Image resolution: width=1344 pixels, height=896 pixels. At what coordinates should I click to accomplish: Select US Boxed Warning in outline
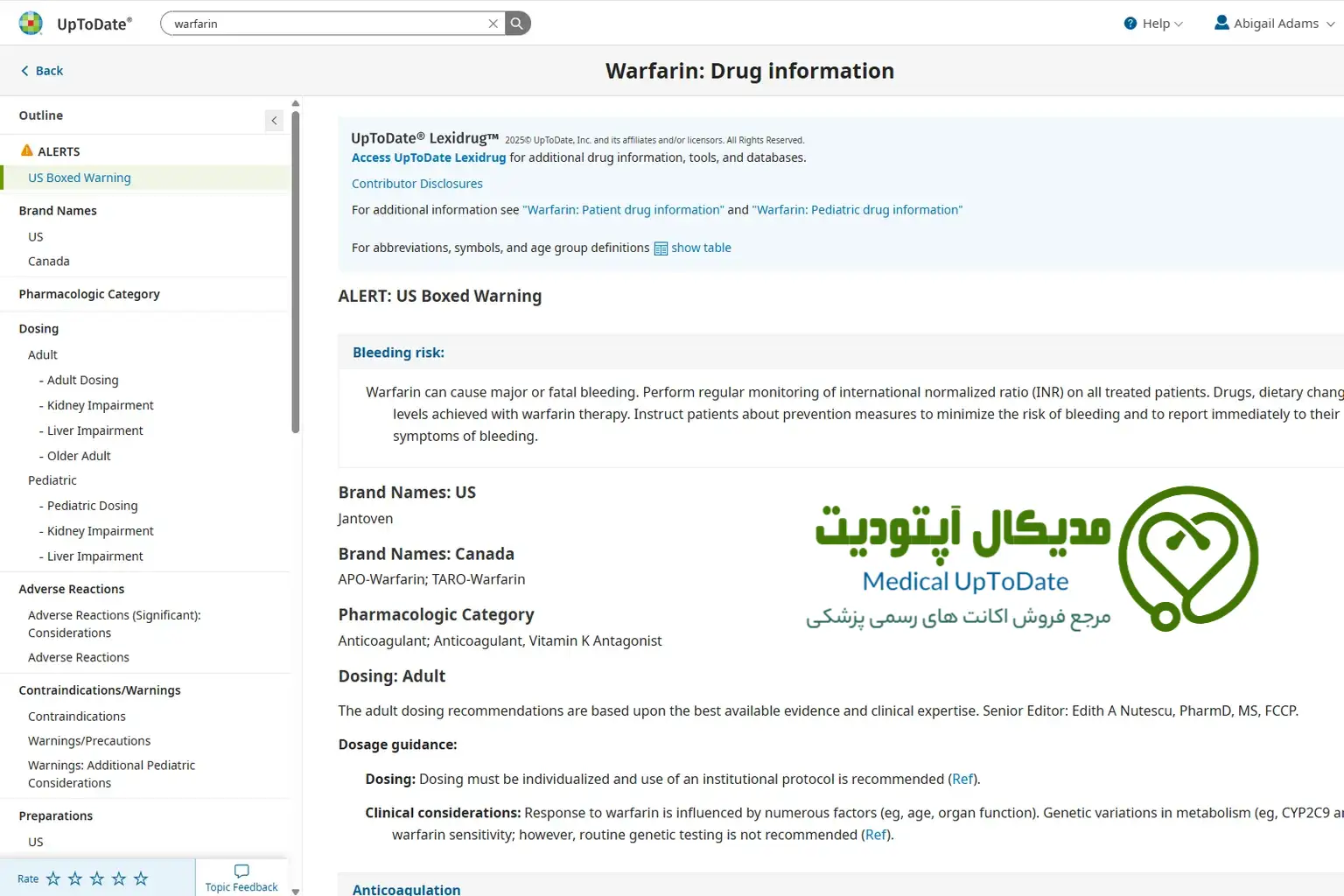80,178
